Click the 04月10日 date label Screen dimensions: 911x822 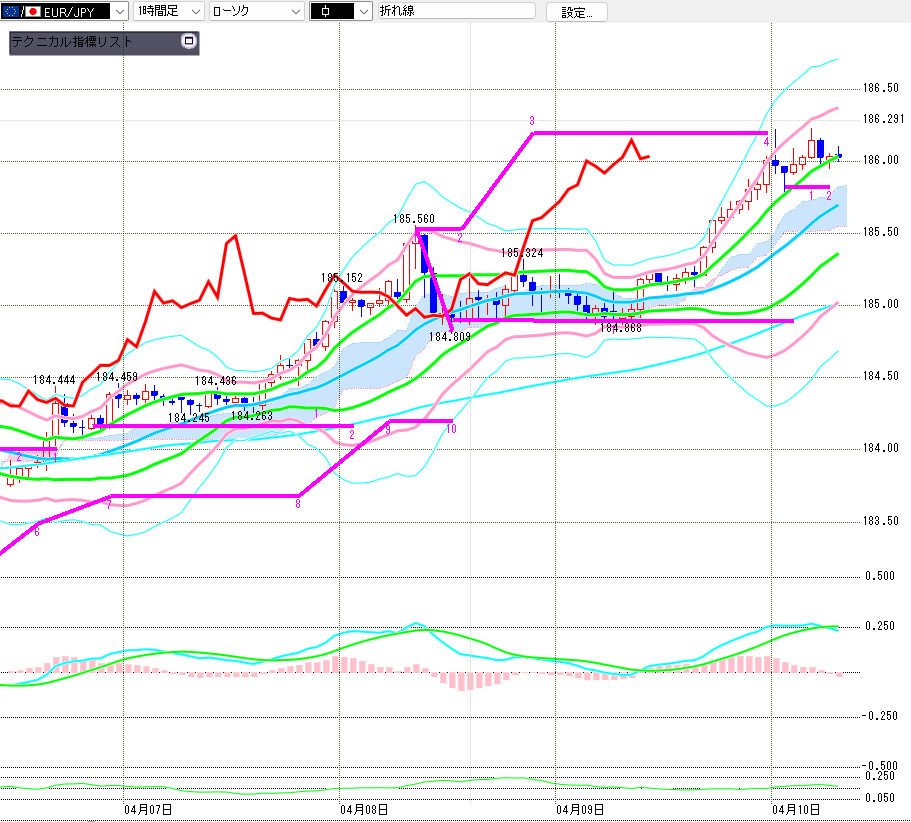coord(796,808)
